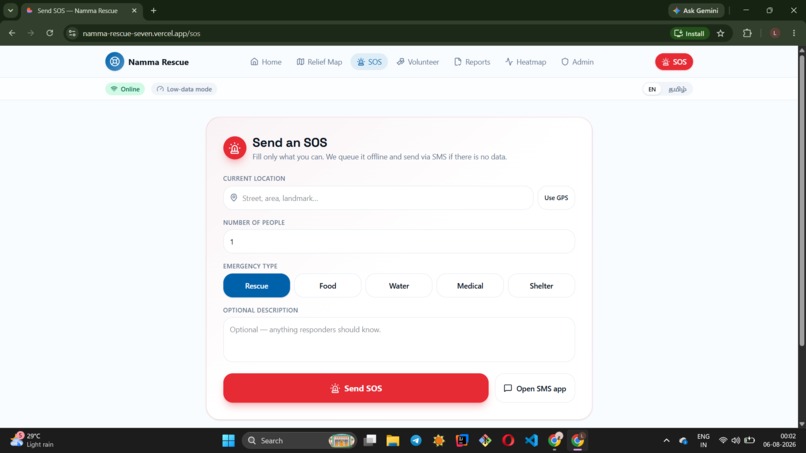Click the red SOS button in header
Screen dimensions: 806x453
point(674,62)
